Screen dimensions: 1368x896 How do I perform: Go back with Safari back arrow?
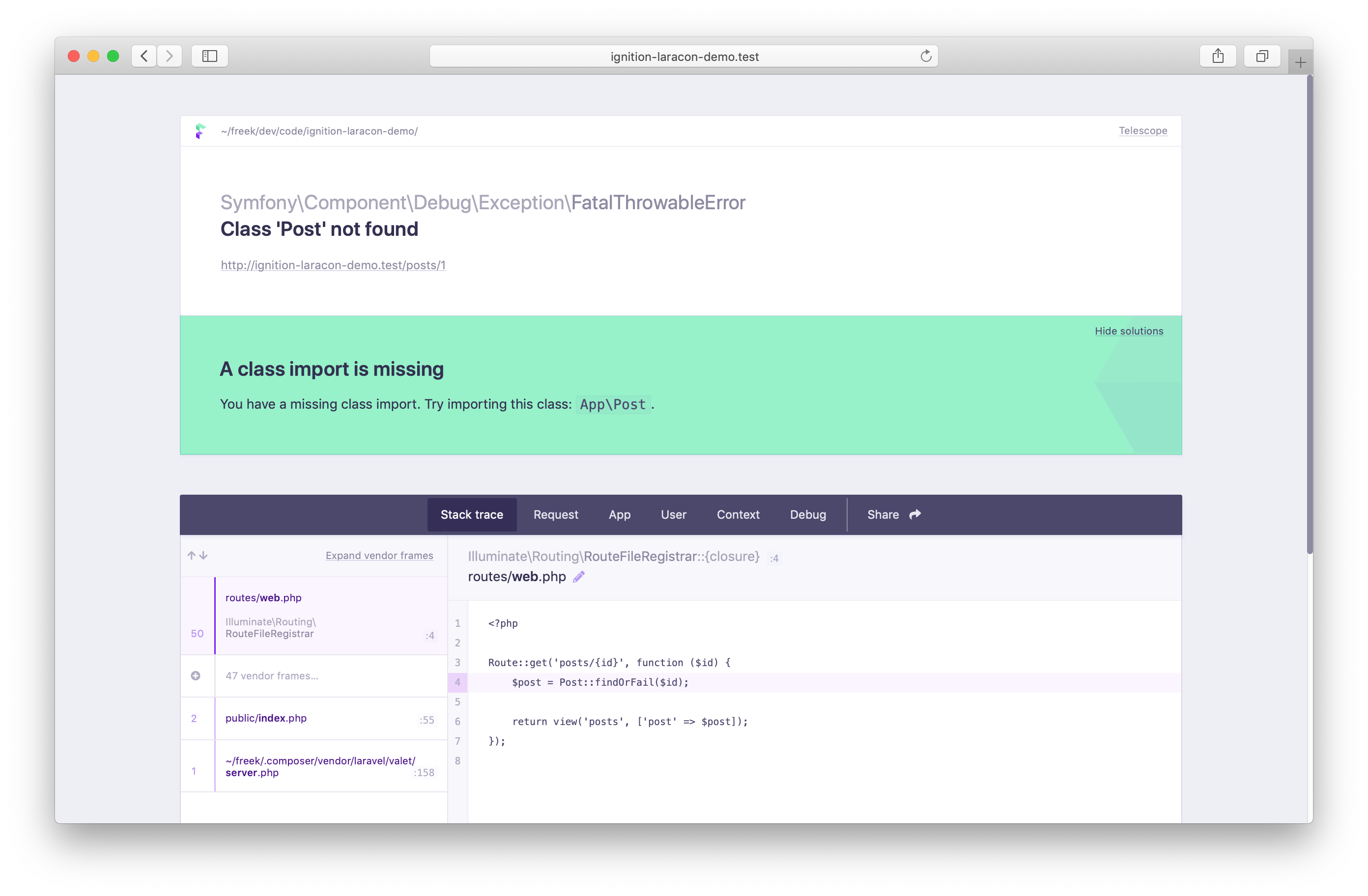pos(144,56)
